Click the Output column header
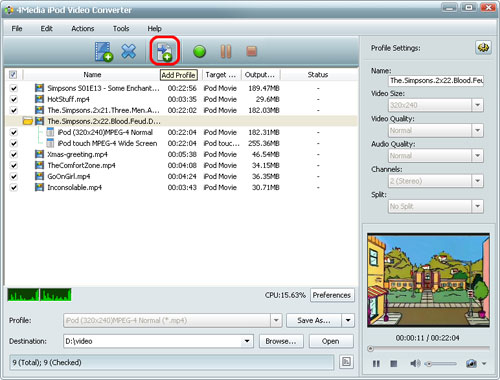 [260, 75]
